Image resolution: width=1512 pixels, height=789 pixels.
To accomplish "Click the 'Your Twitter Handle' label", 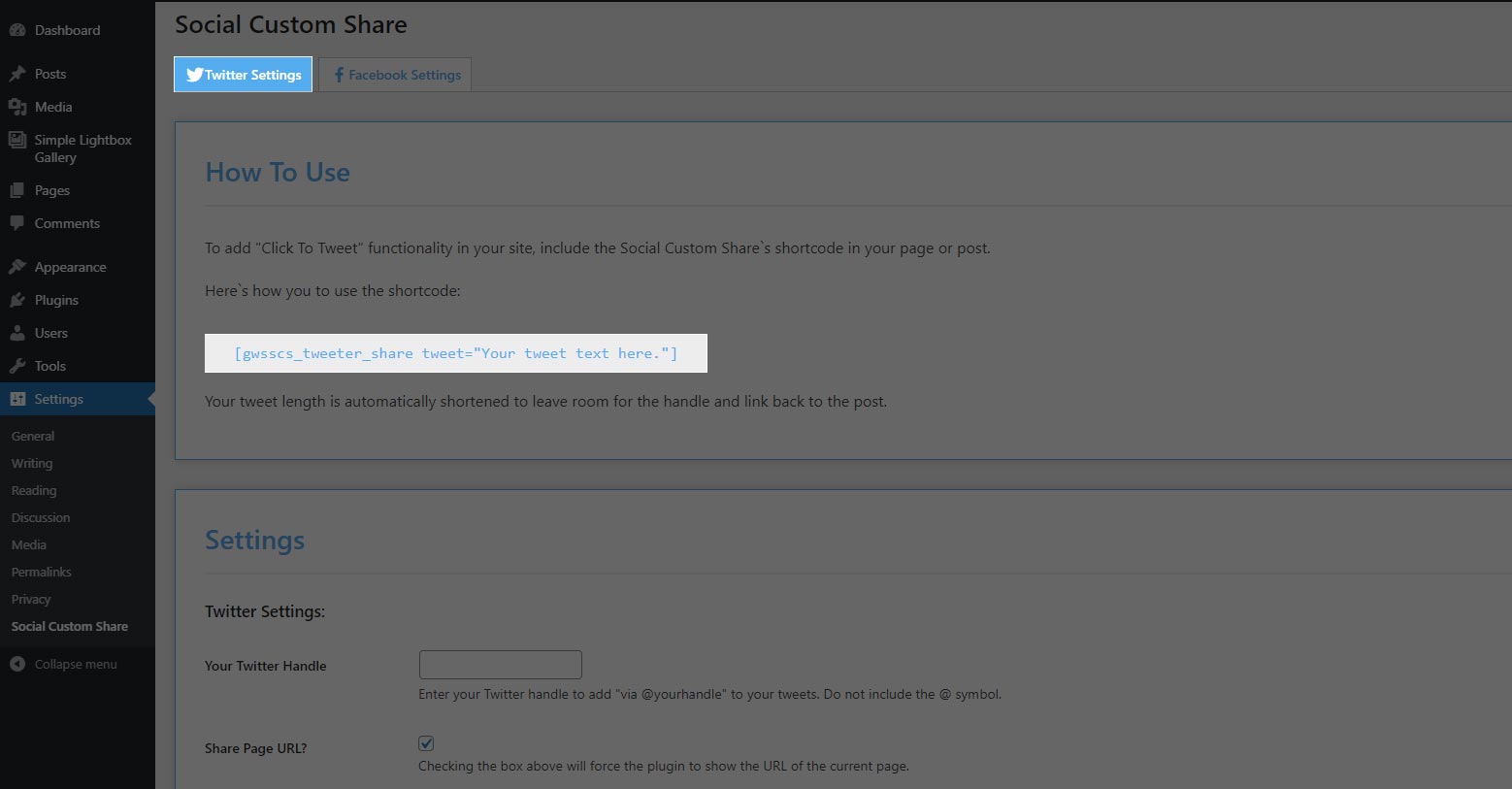I will point(266,666).
